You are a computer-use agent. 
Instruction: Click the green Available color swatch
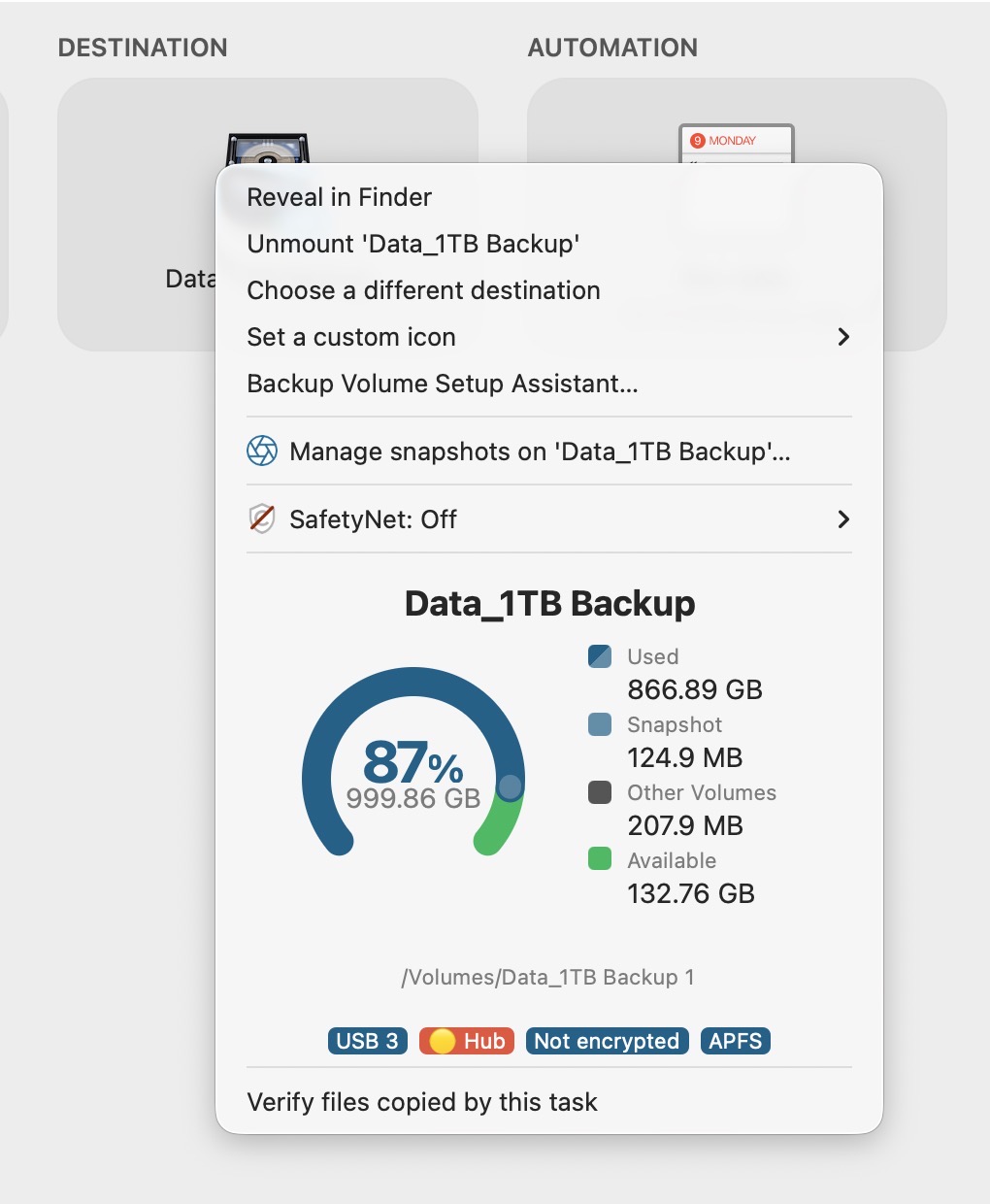[x=600, y=858]
